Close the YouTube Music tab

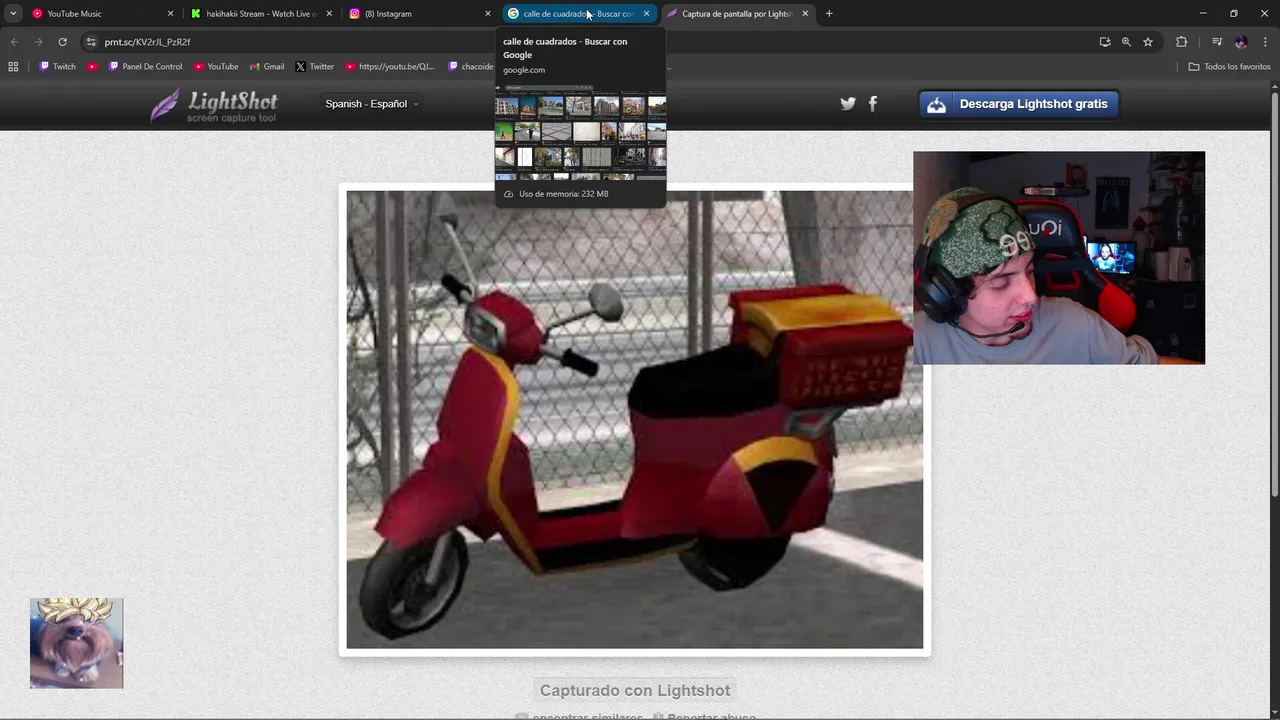(170, 14)
